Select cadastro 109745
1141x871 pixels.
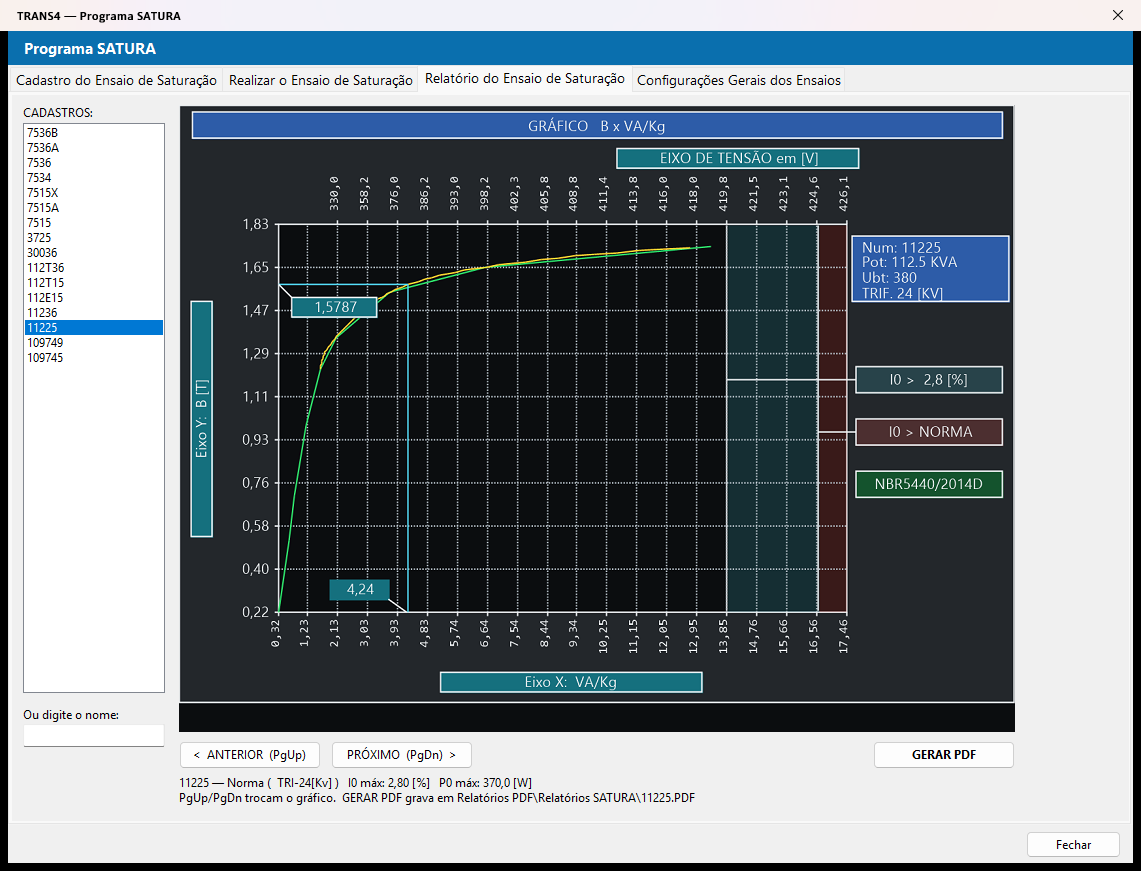pyautogui.click(x=94, y=358)
